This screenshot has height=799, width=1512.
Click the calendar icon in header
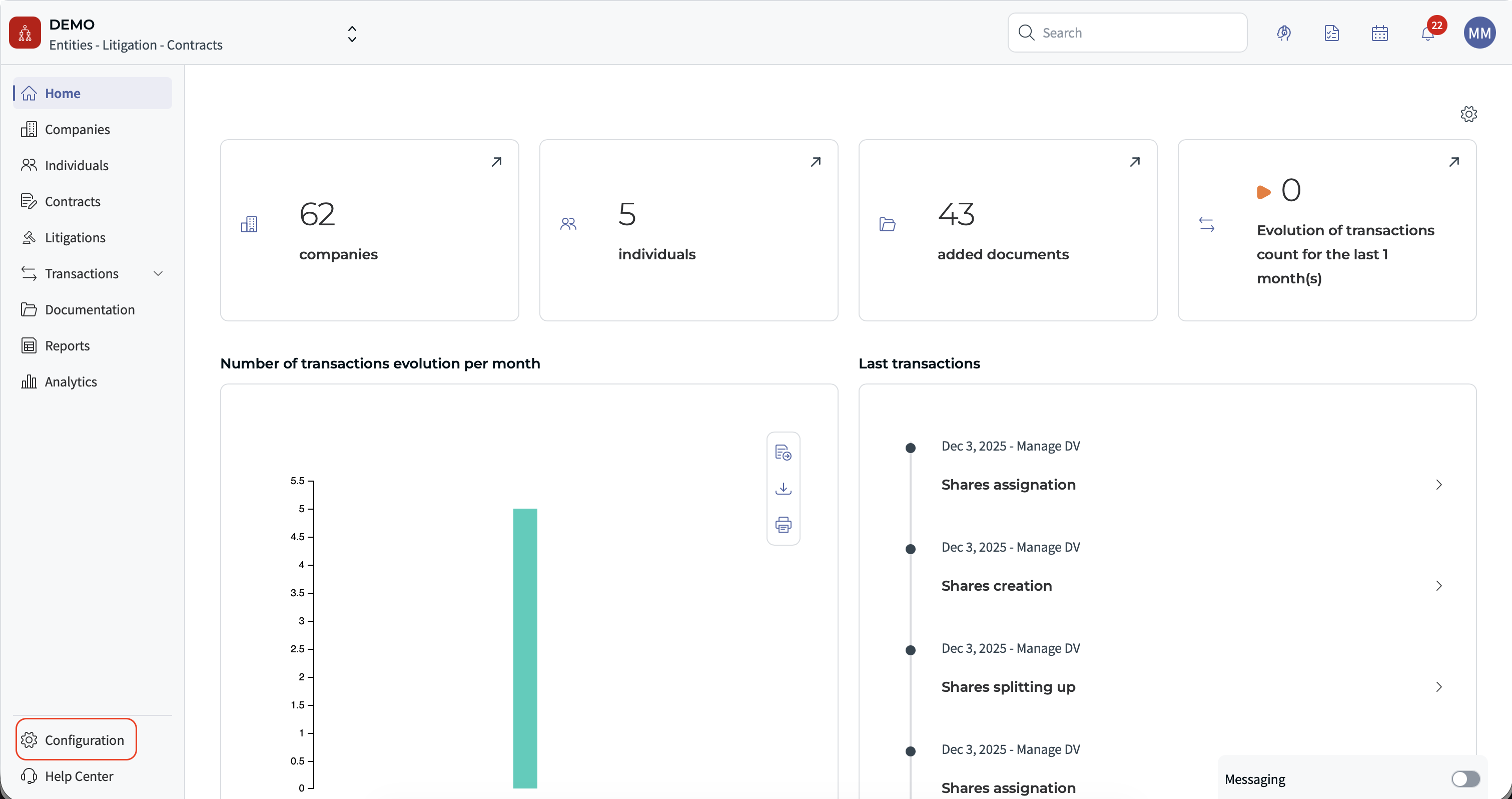[1379, 34]
